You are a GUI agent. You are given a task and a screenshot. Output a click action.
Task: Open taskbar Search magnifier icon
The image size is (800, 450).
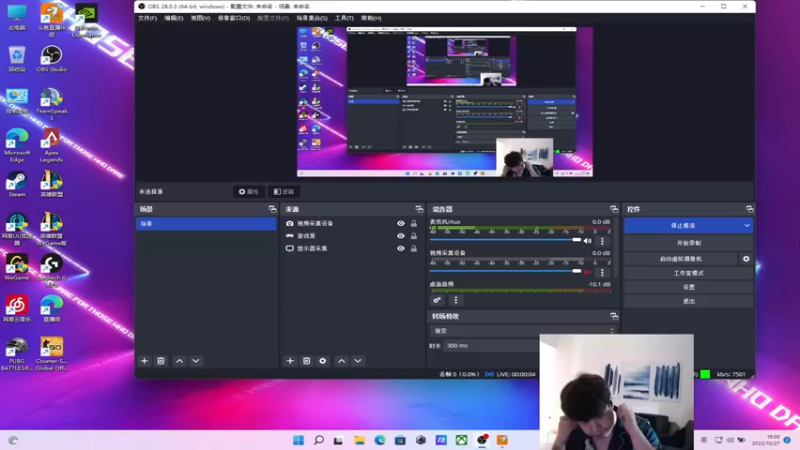click(x=319, y=440)
